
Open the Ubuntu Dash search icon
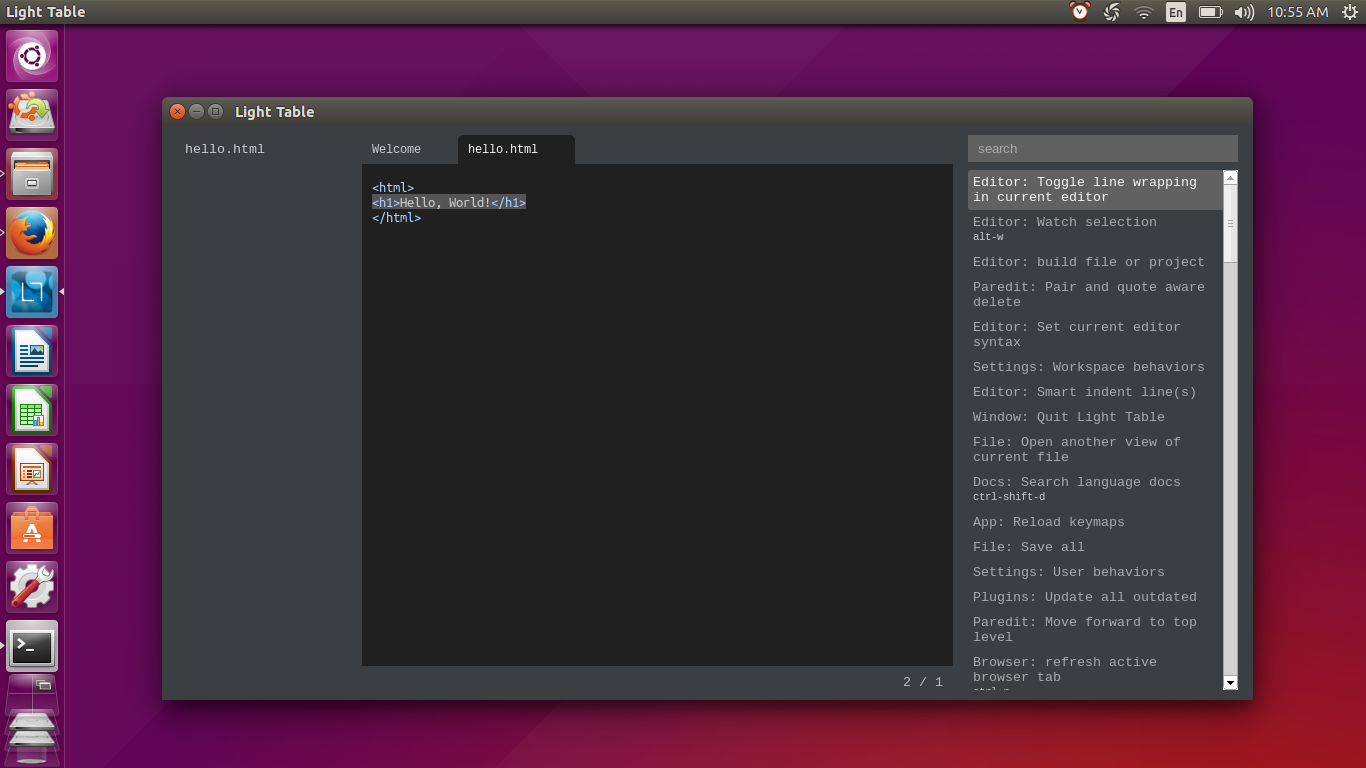click(32, 56)
